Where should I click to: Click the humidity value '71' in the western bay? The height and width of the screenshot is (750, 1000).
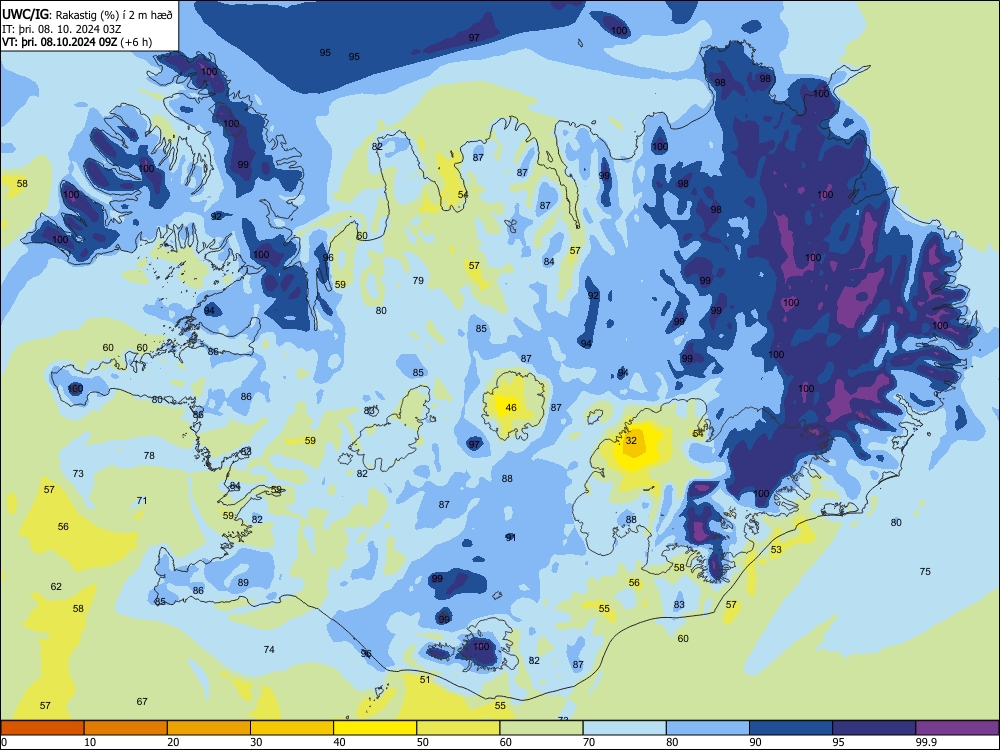click(x=142, y=501)
